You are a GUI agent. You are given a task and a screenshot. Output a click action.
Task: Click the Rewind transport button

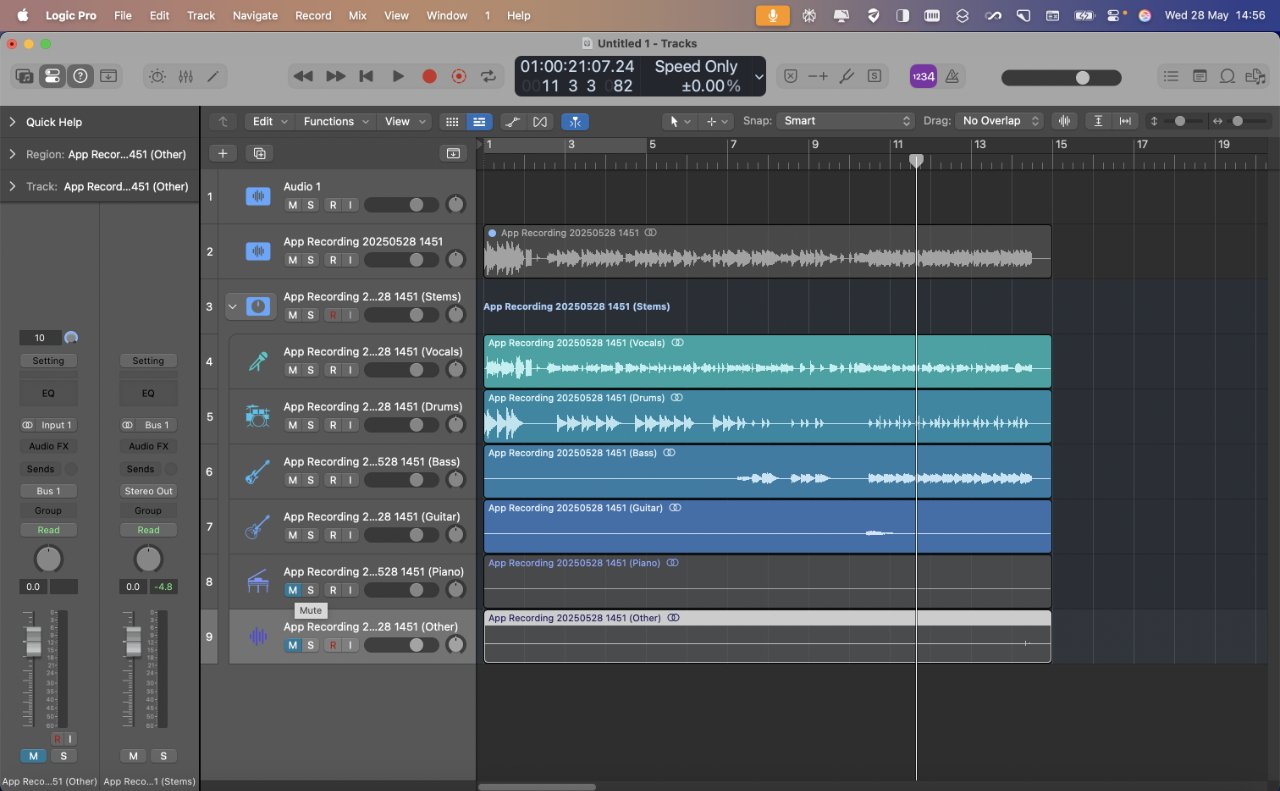[303, 76]
